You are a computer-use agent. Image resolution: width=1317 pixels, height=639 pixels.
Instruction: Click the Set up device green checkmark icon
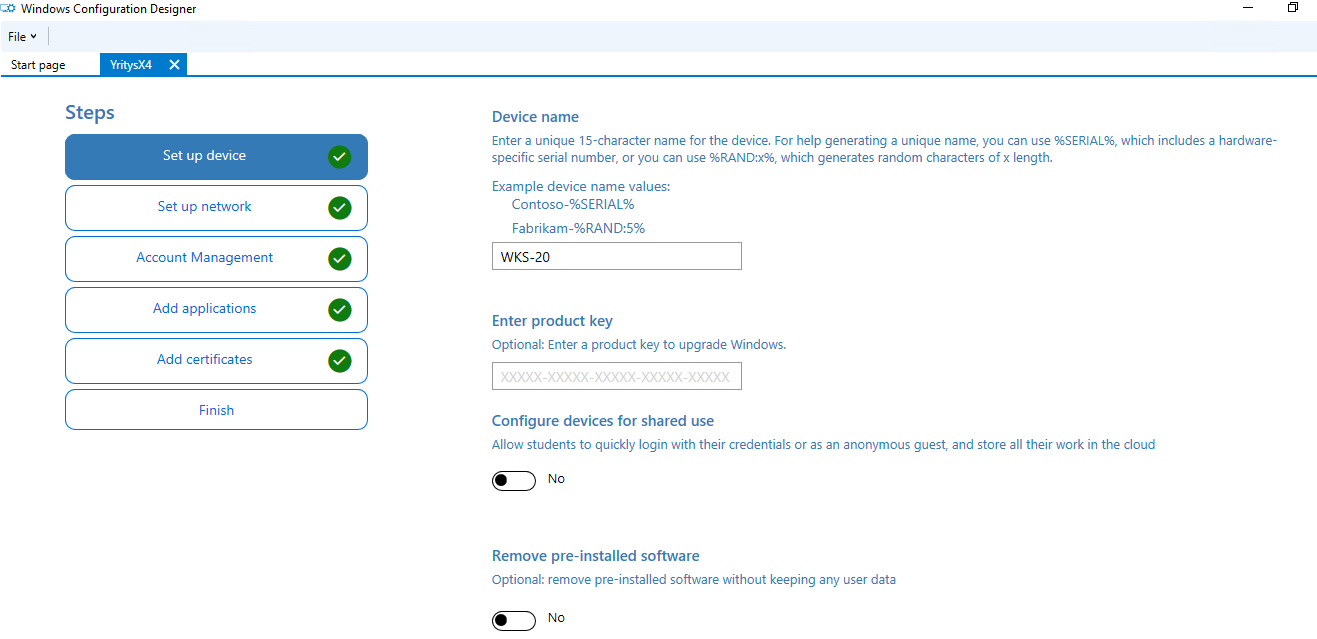(340, 157)
